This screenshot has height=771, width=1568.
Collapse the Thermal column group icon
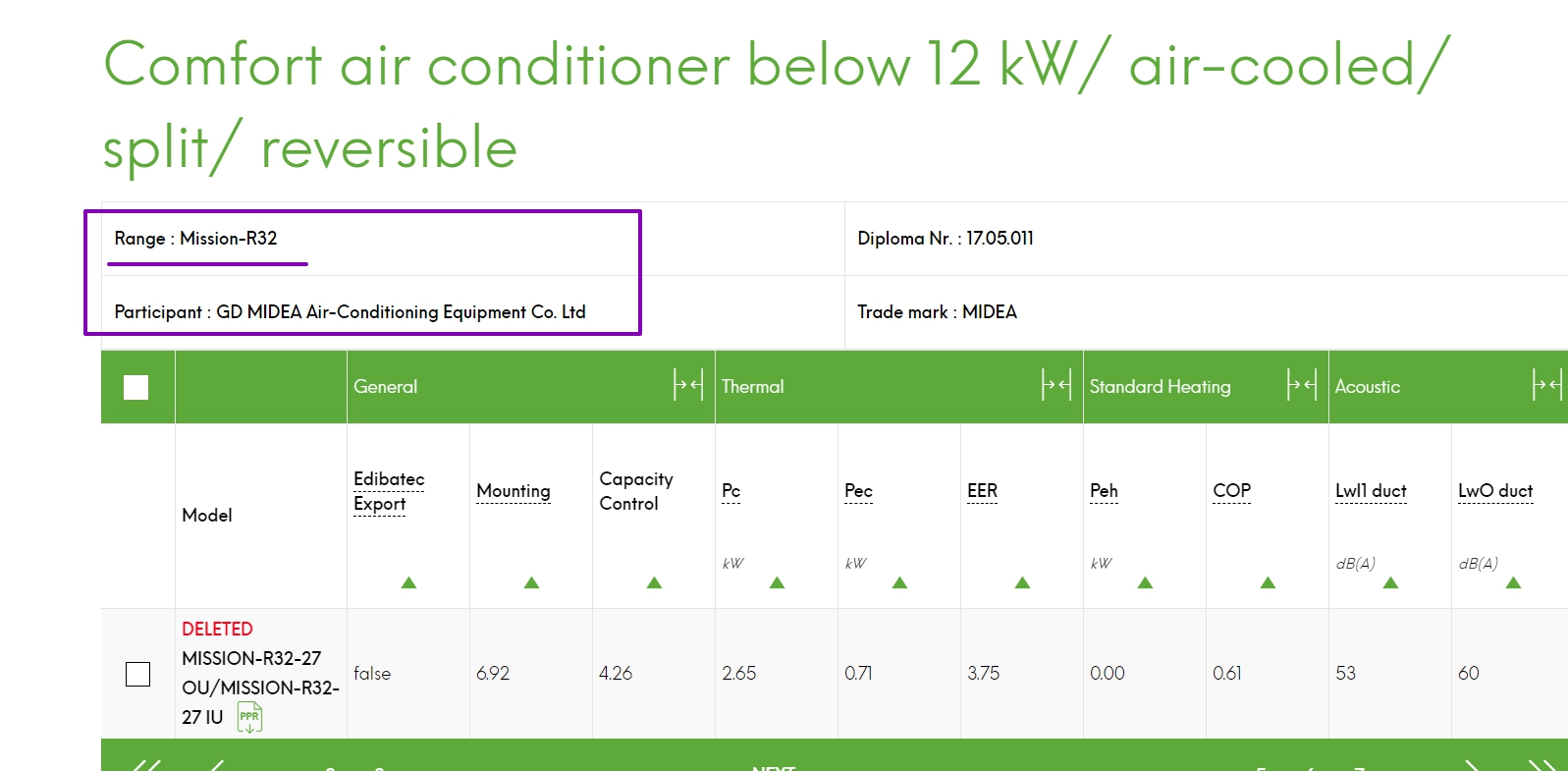(1056, 385)
